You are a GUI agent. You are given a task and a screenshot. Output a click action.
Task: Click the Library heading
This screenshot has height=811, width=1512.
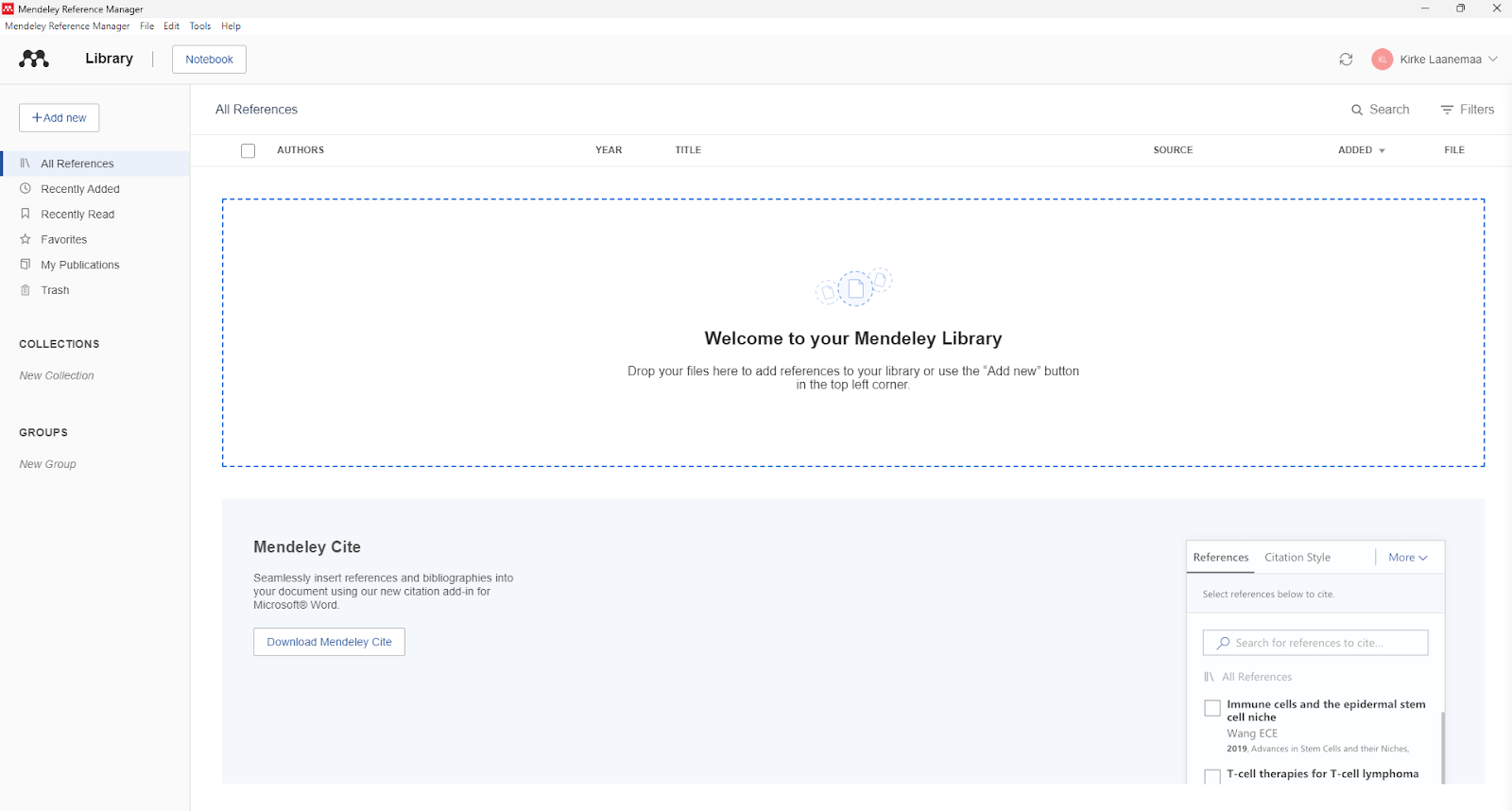(109, 59)
